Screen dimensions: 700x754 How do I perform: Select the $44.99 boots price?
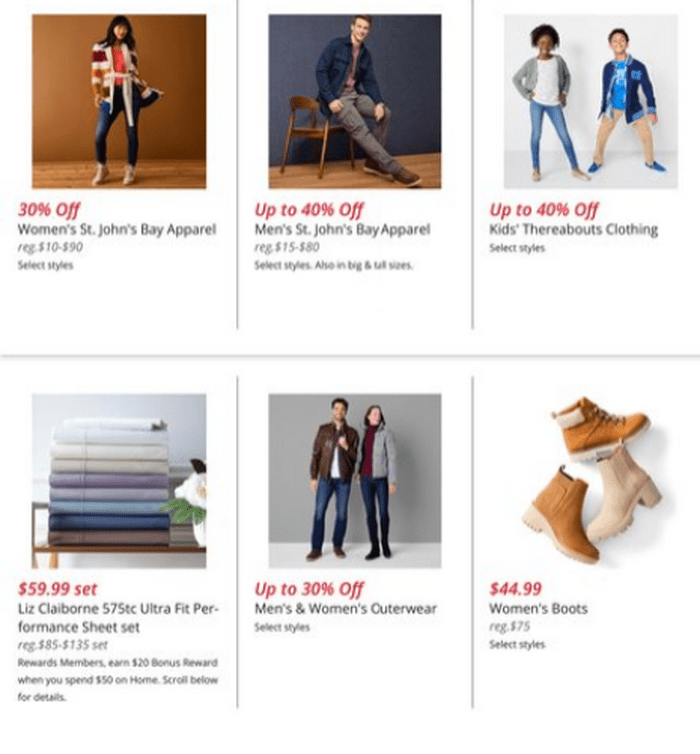tap(515, 589)
